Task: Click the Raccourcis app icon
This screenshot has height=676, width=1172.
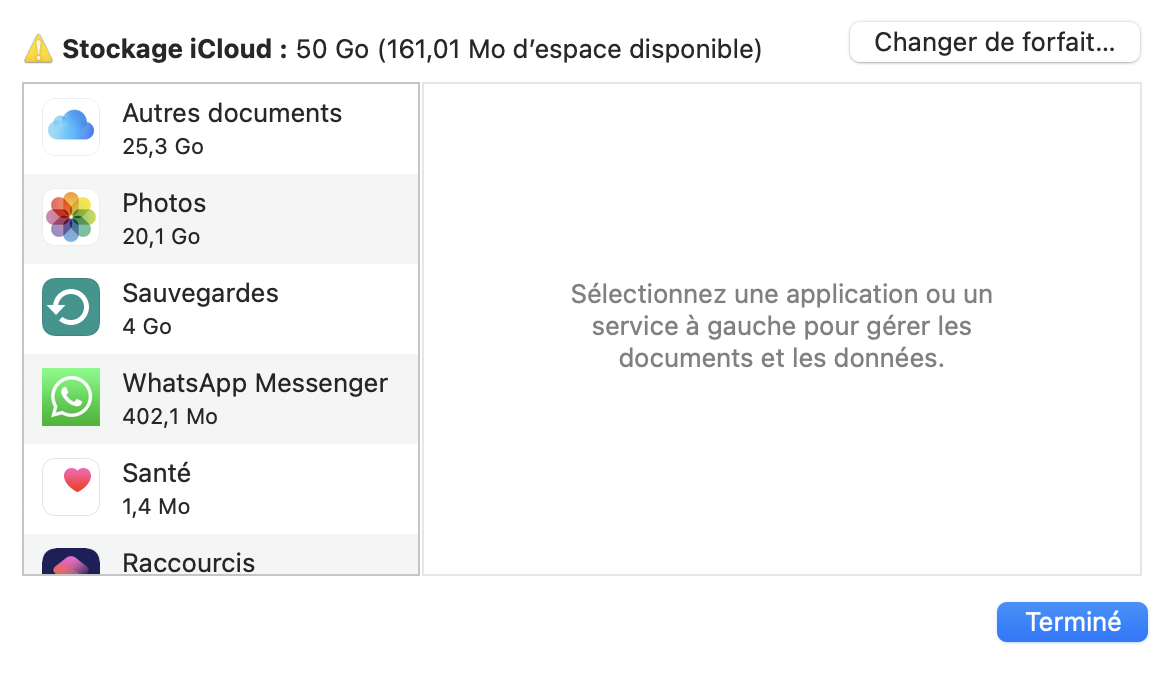Action: 71,562
